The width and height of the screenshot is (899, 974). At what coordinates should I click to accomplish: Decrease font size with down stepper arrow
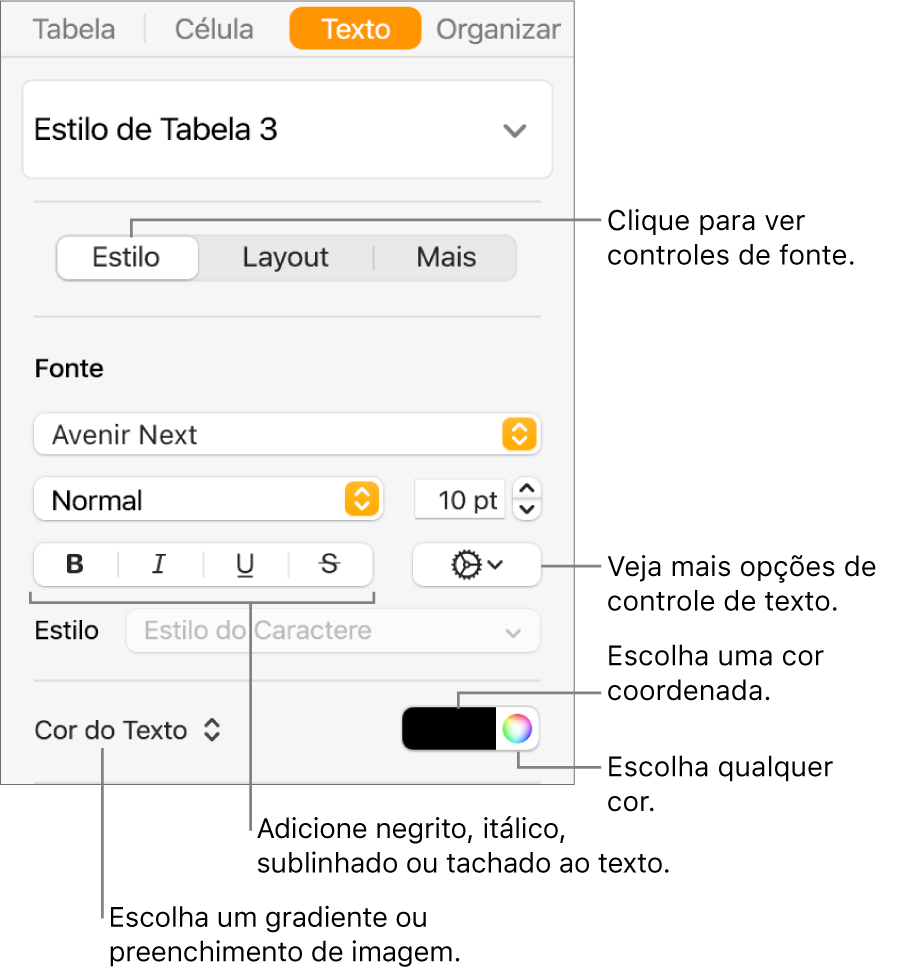click(527, 510)
